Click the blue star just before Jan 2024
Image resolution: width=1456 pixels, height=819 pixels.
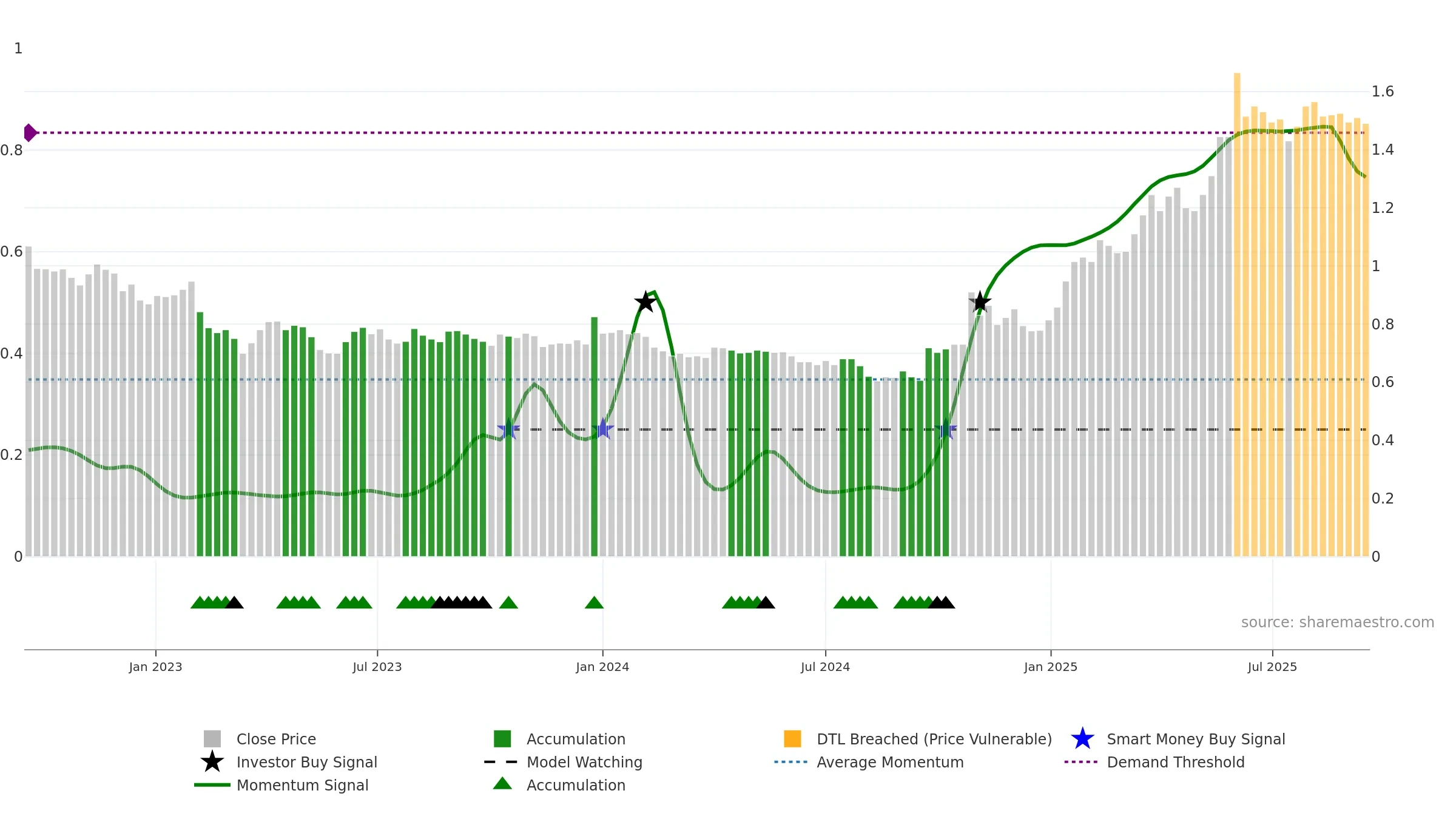[x=602, y=429]
